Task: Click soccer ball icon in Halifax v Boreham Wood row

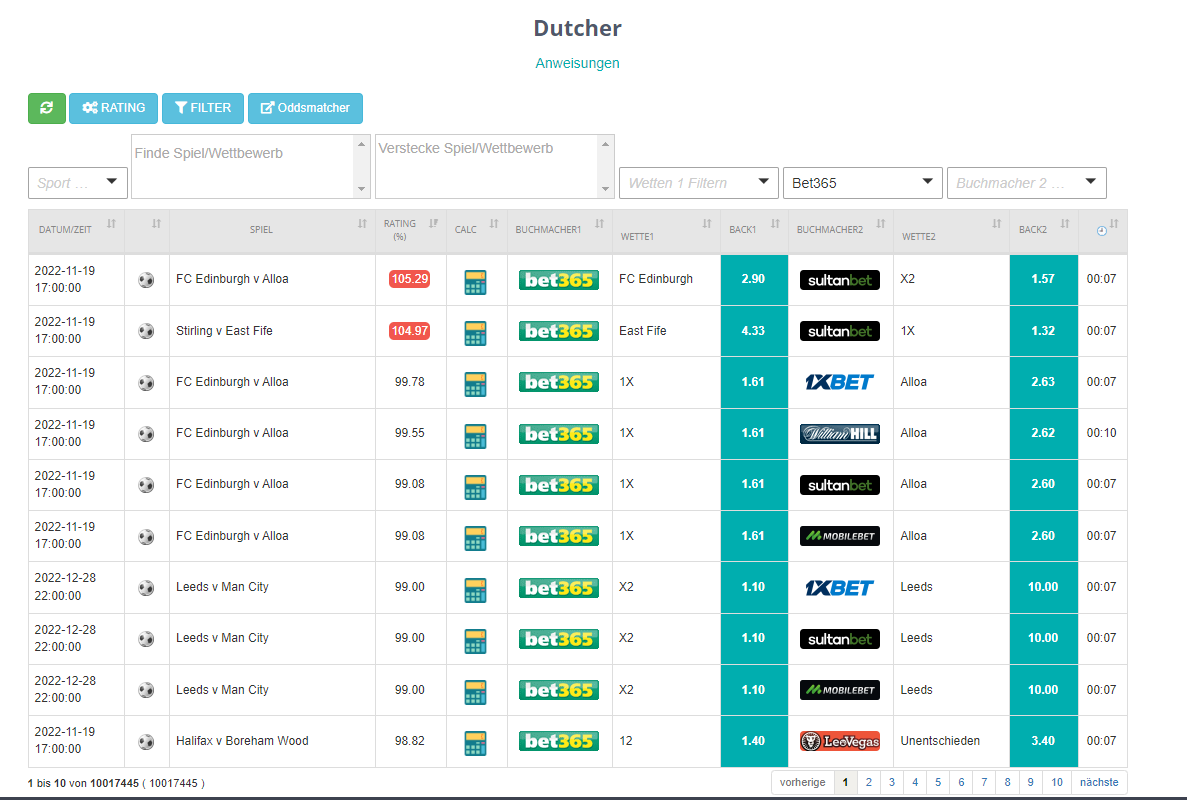Action: click(x=146, y=742)
